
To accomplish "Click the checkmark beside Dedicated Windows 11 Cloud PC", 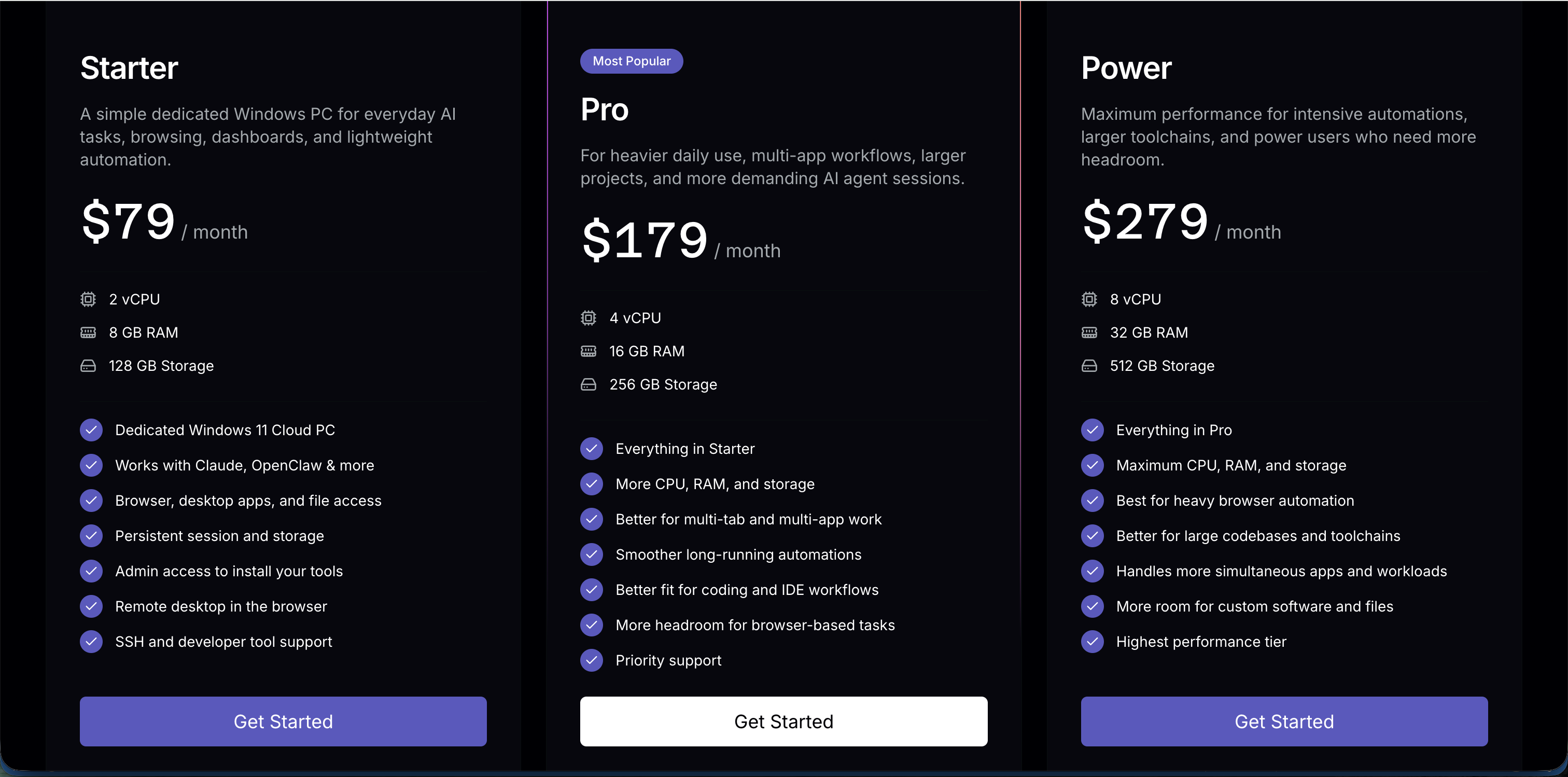I will click(91, 430).
